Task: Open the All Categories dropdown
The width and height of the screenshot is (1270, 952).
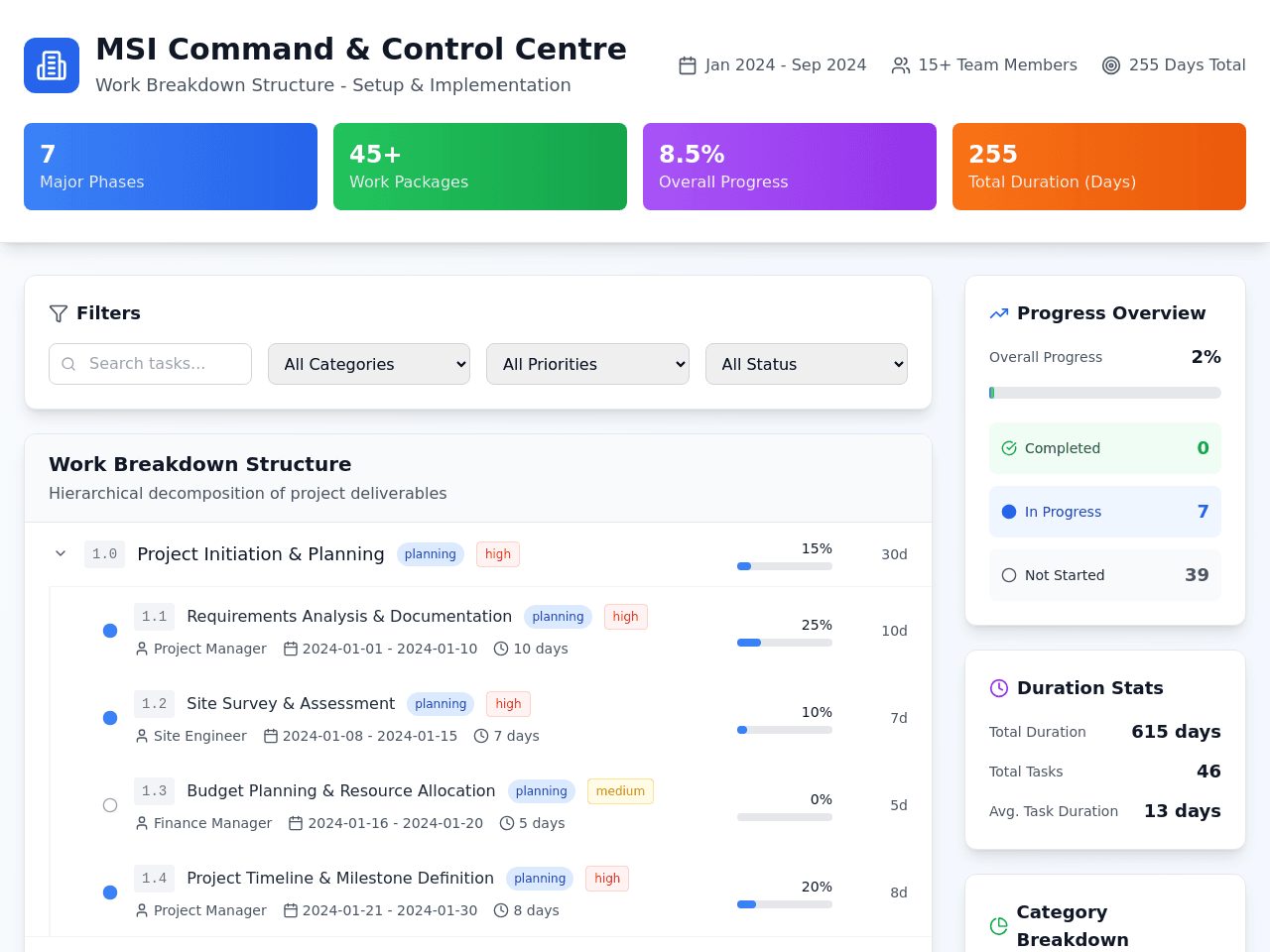Action: coord(369,364)
